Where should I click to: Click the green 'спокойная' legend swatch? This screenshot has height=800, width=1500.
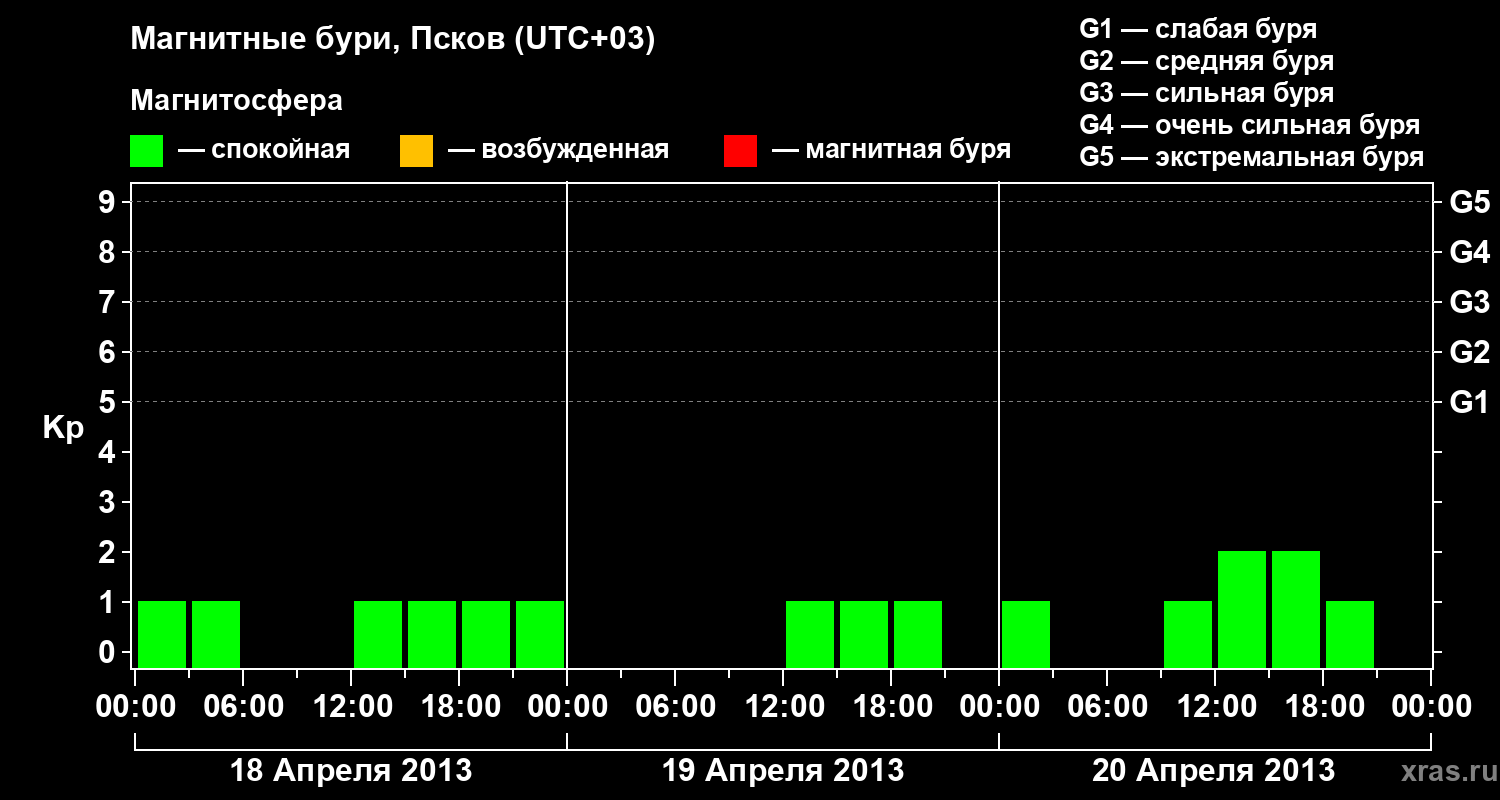tap(147, 151)
